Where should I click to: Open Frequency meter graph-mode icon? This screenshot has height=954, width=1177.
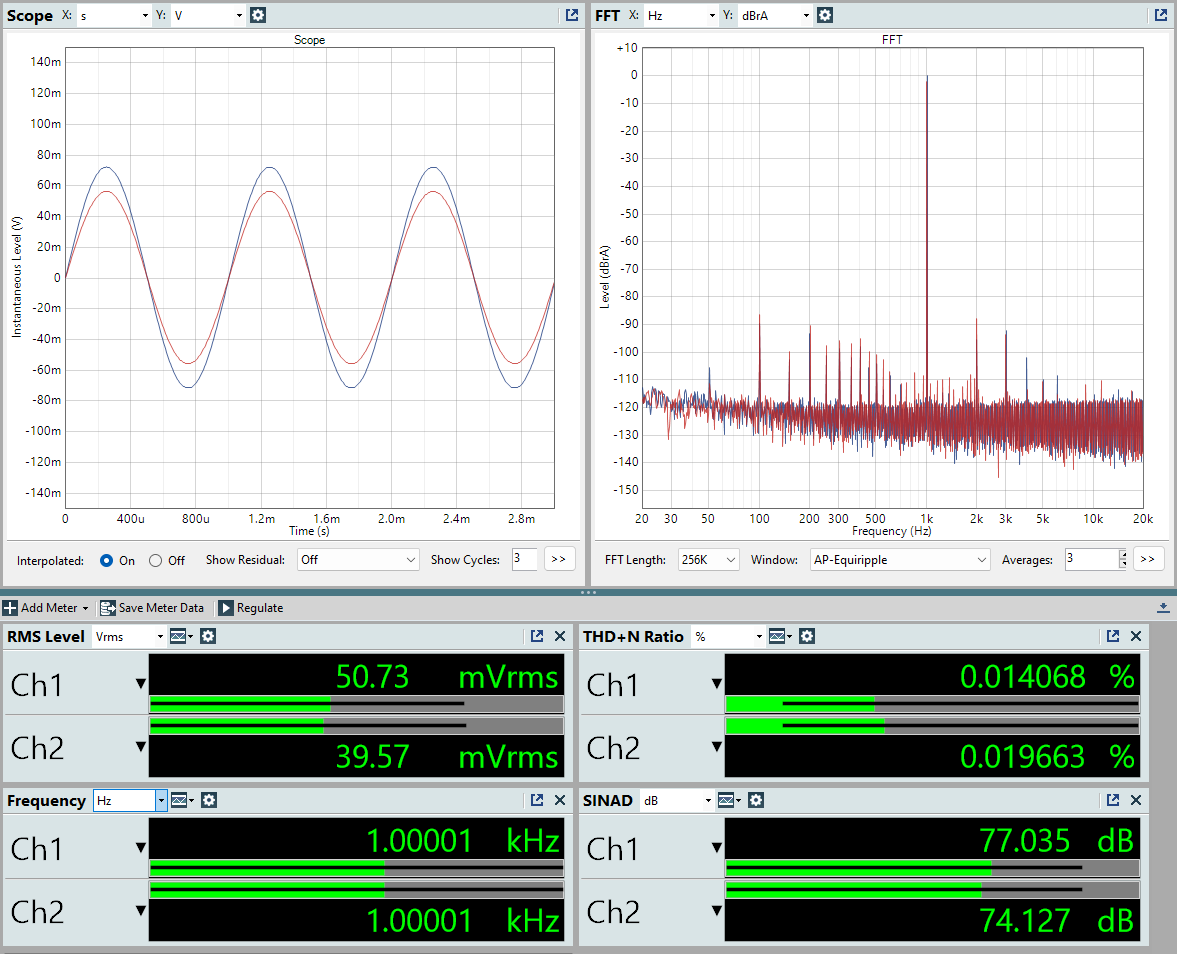(x=182, y=800)
